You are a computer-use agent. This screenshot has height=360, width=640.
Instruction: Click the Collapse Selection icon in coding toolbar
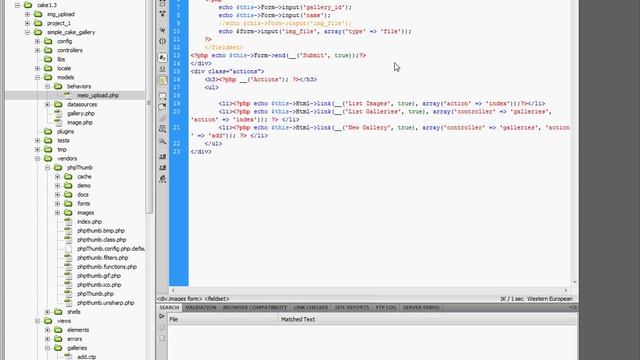[162, 3]
